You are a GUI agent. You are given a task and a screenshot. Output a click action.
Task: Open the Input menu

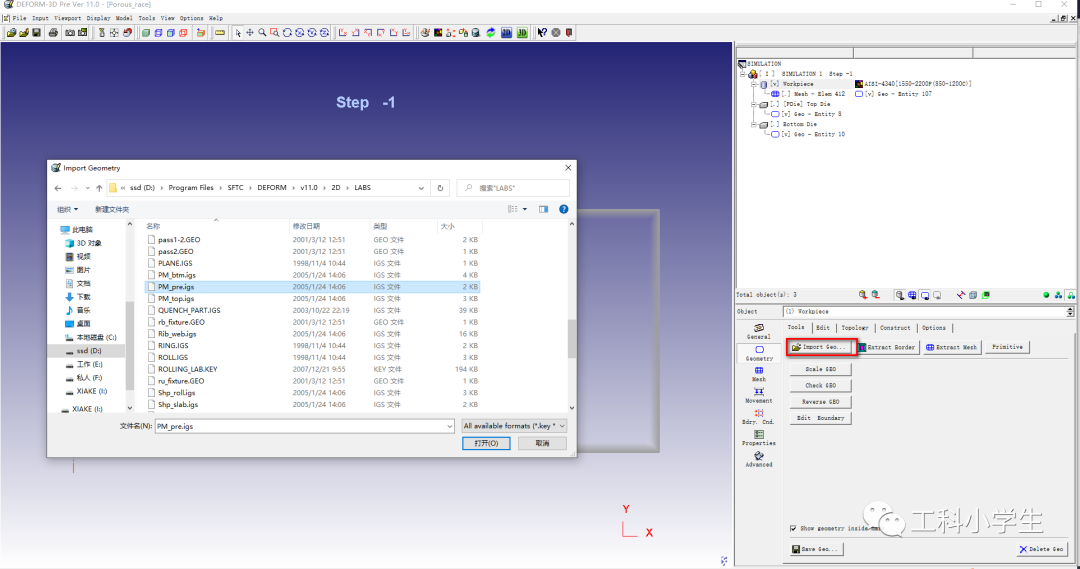point(40,18)
